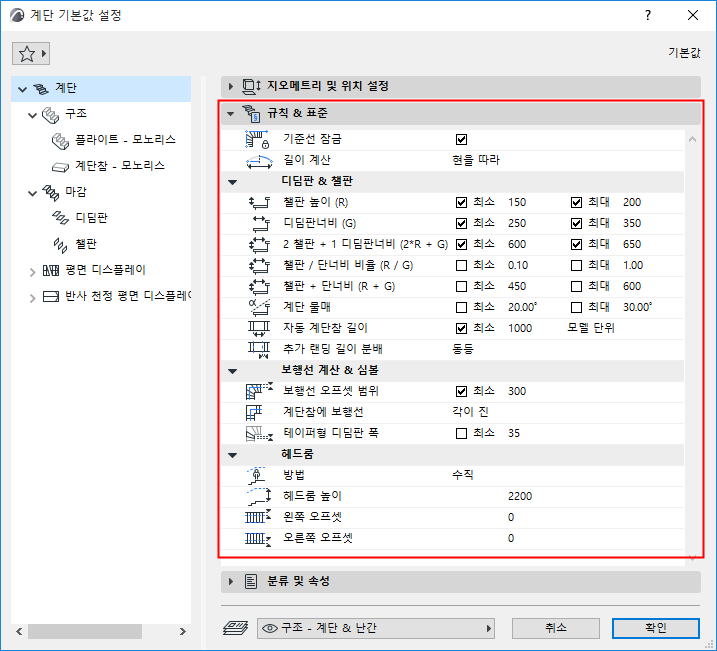This screenshot has width=717, height=651.
Task: Select 반사 천정 평면 디스플레이 tree item
Action: 128,296
